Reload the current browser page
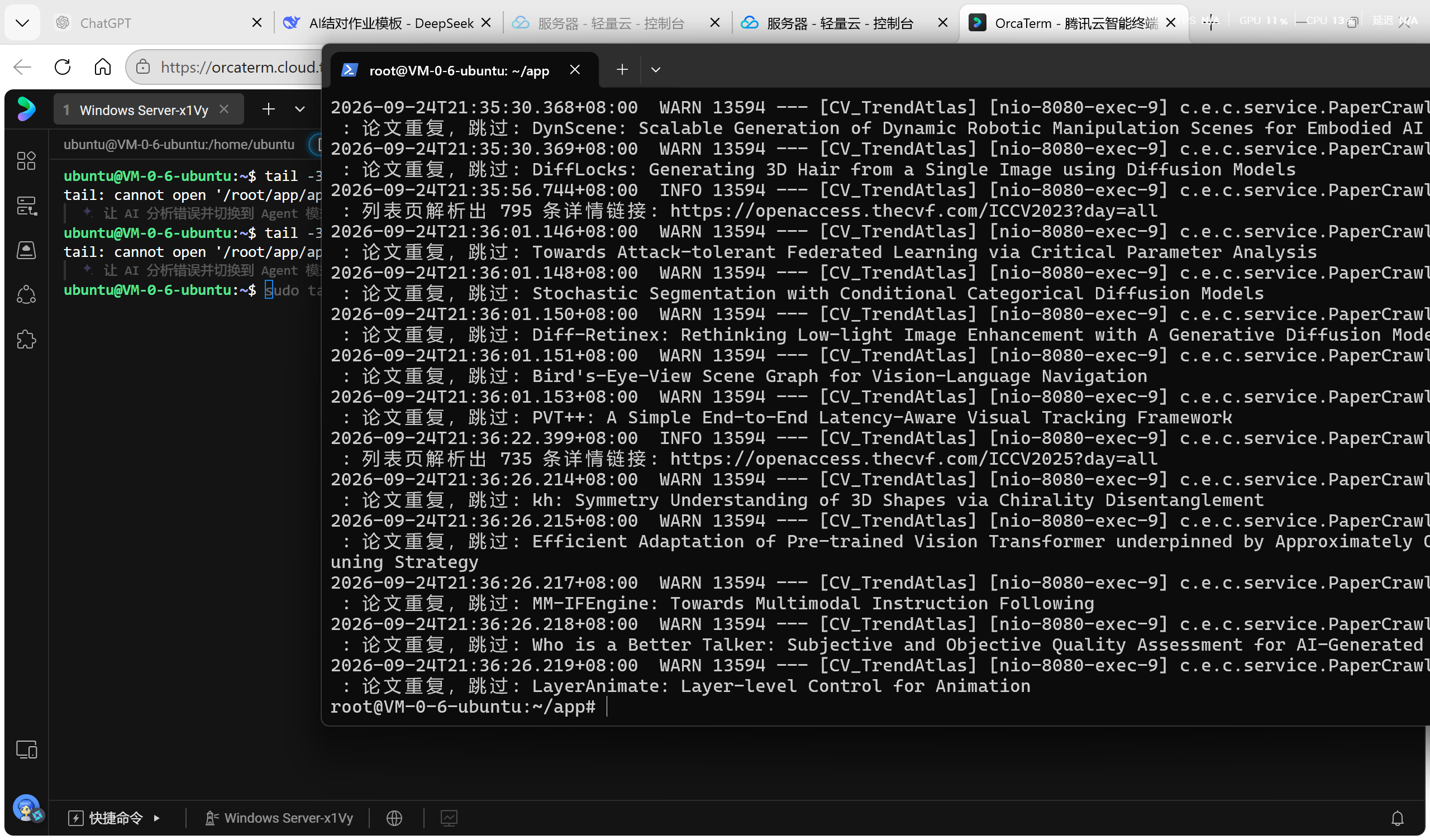 (x=63, y=67)
